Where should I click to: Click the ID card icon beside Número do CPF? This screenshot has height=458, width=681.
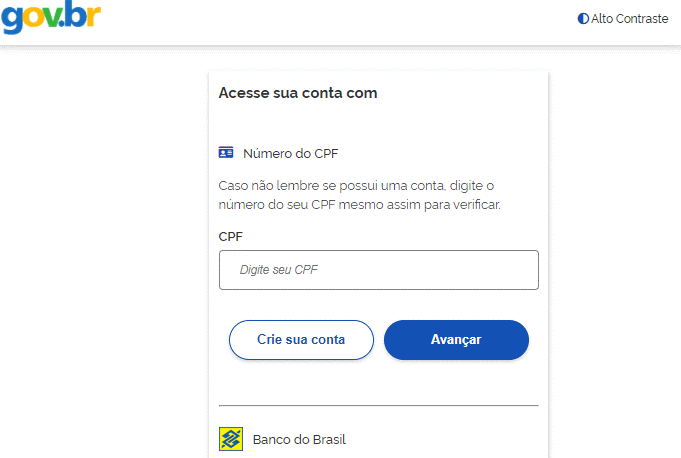pyautogui.click(x=226, y=152)
